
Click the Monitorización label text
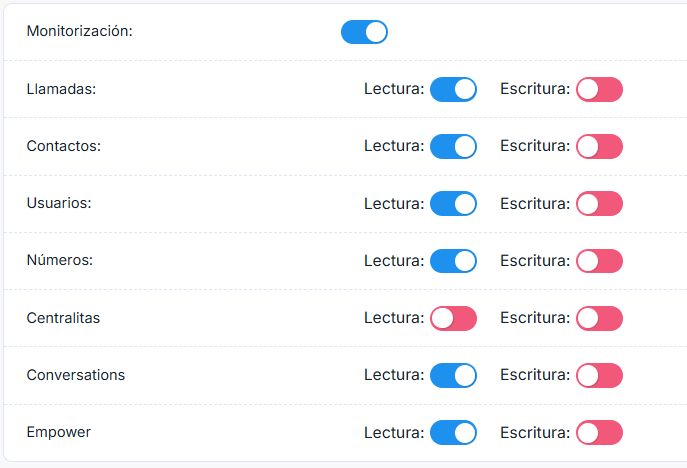[x=79, y=31]
